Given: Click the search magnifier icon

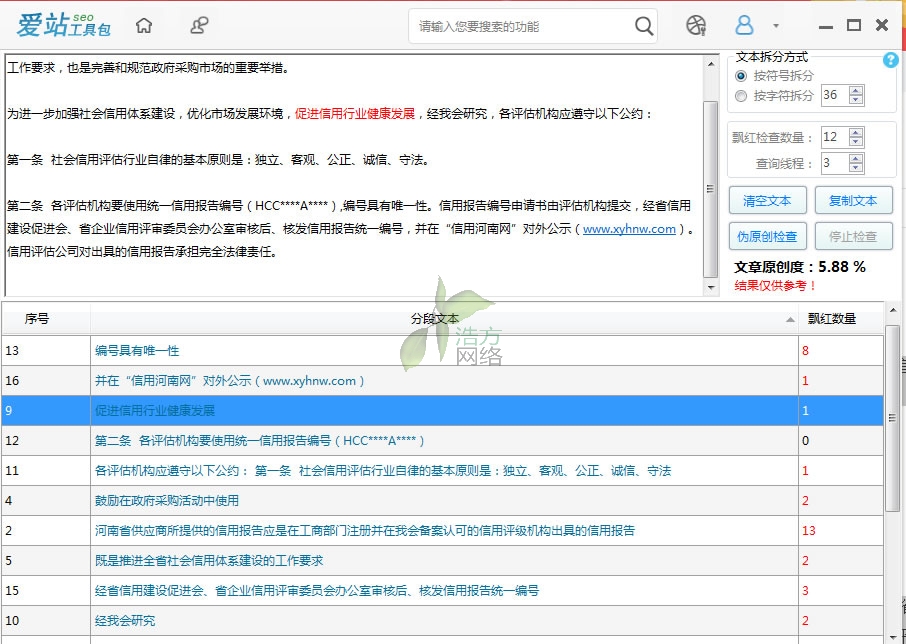Looking at the screenshot, I should pyautogui.click(x=644, y=26).
